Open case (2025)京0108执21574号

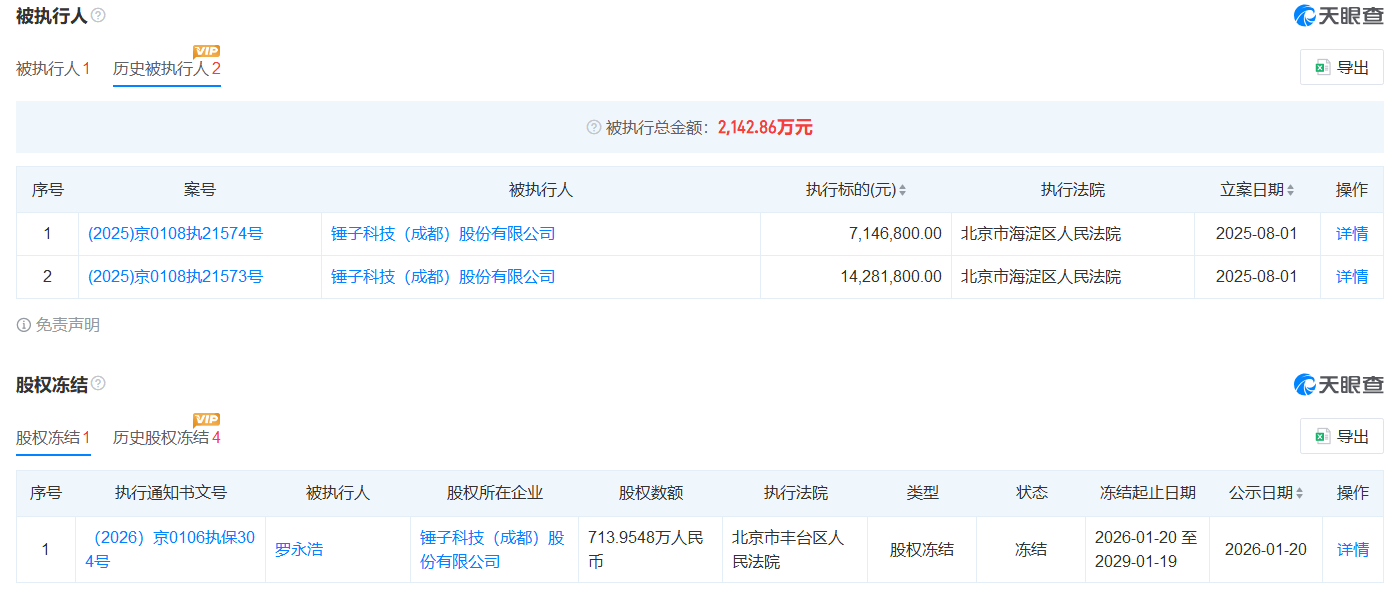175,234
